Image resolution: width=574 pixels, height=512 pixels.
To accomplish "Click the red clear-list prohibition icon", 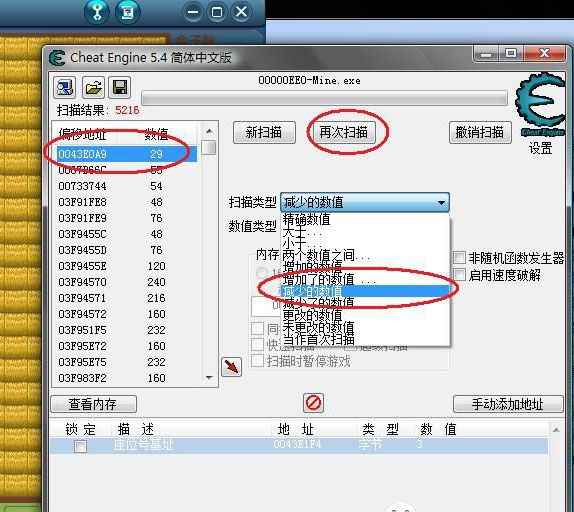I will pos(313,403).
